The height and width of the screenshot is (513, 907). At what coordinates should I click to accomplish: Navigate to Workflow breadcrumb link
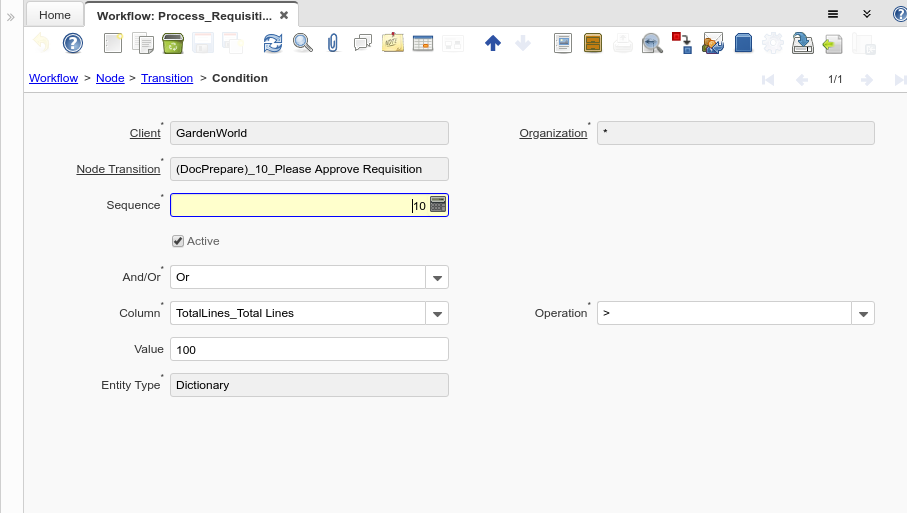pyautogui.click(x=53, y=78)
